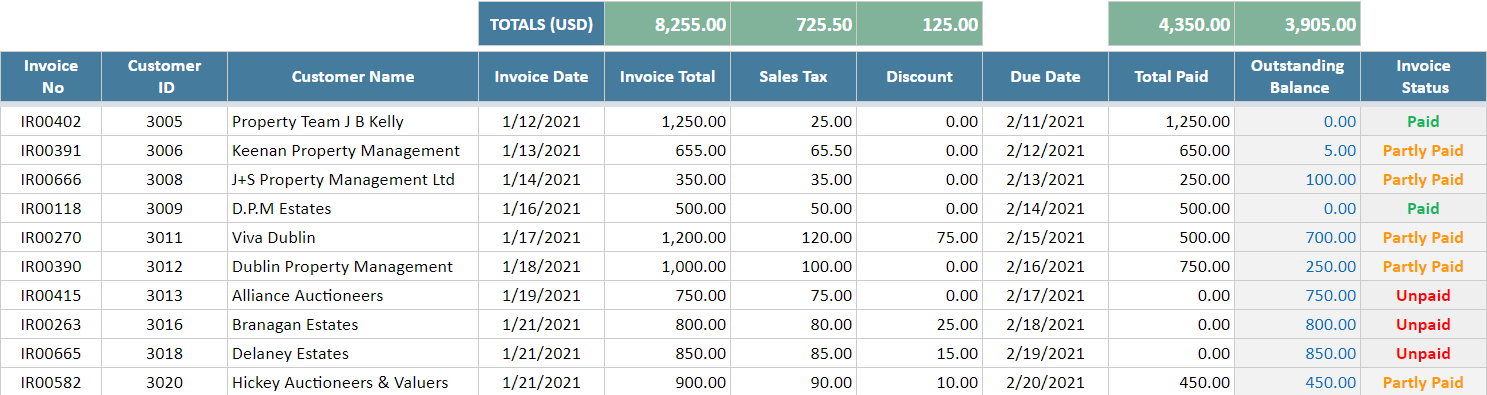This screenshot has width=1487, height=395.
Task: Click the 3,905.00 outstanding balance total
Action: (1297, 24)
